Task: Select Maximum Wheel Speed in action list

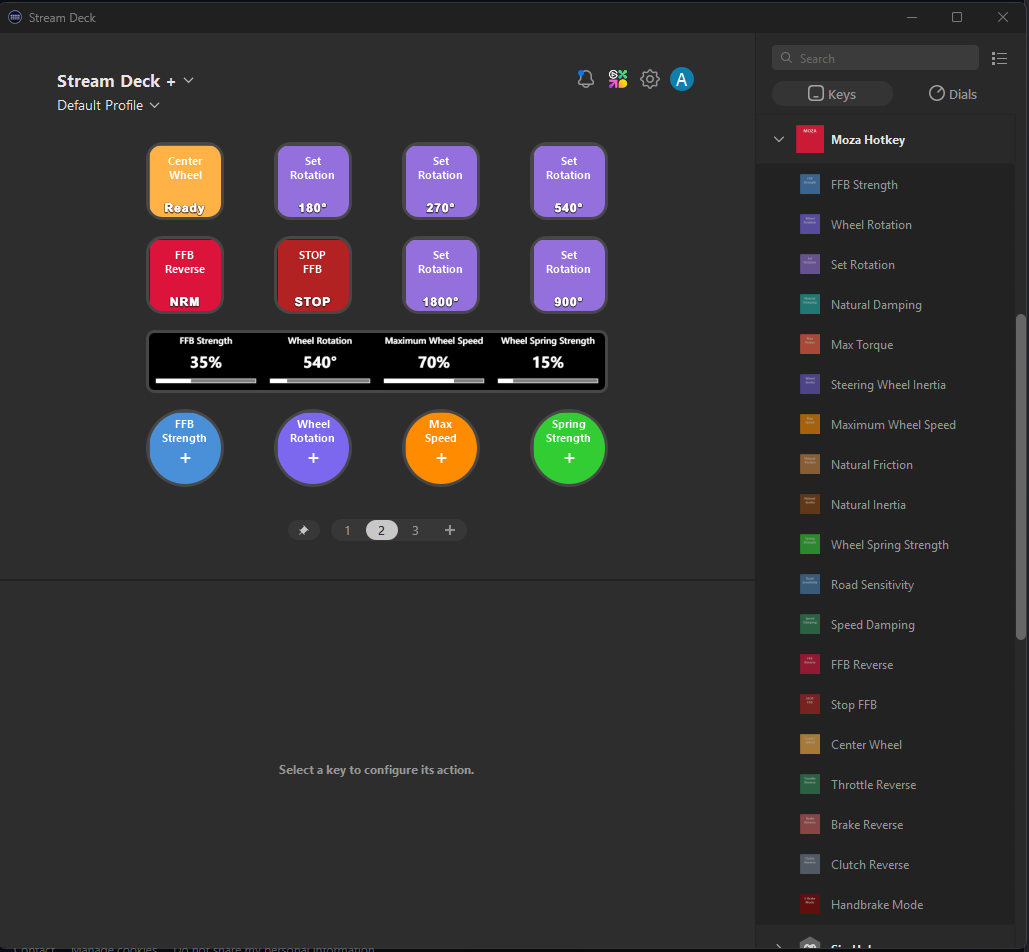Action: pos(886,424)
